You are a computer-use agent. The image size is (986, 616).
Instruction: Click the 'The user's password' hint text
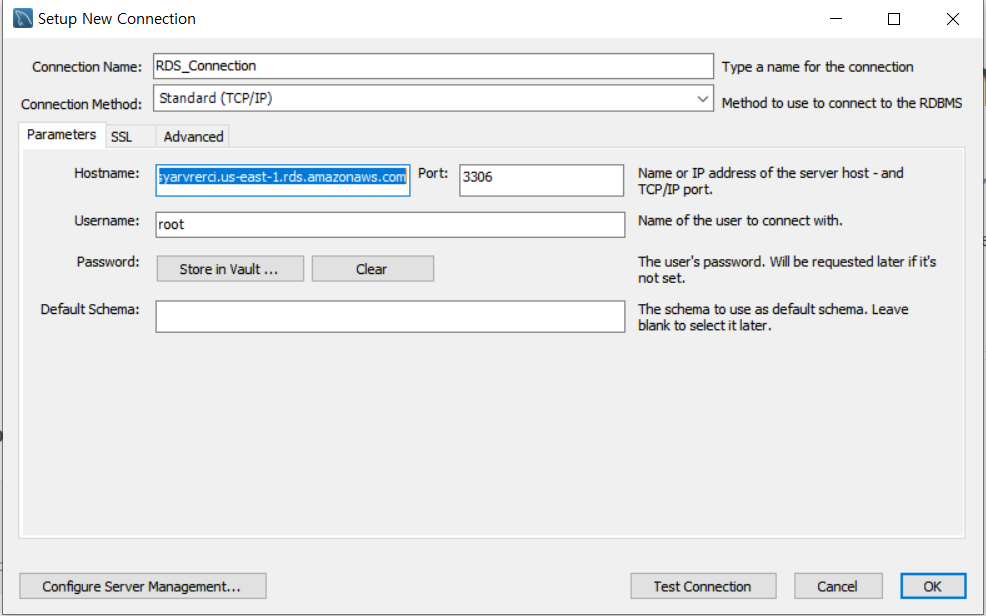[787, 270]
